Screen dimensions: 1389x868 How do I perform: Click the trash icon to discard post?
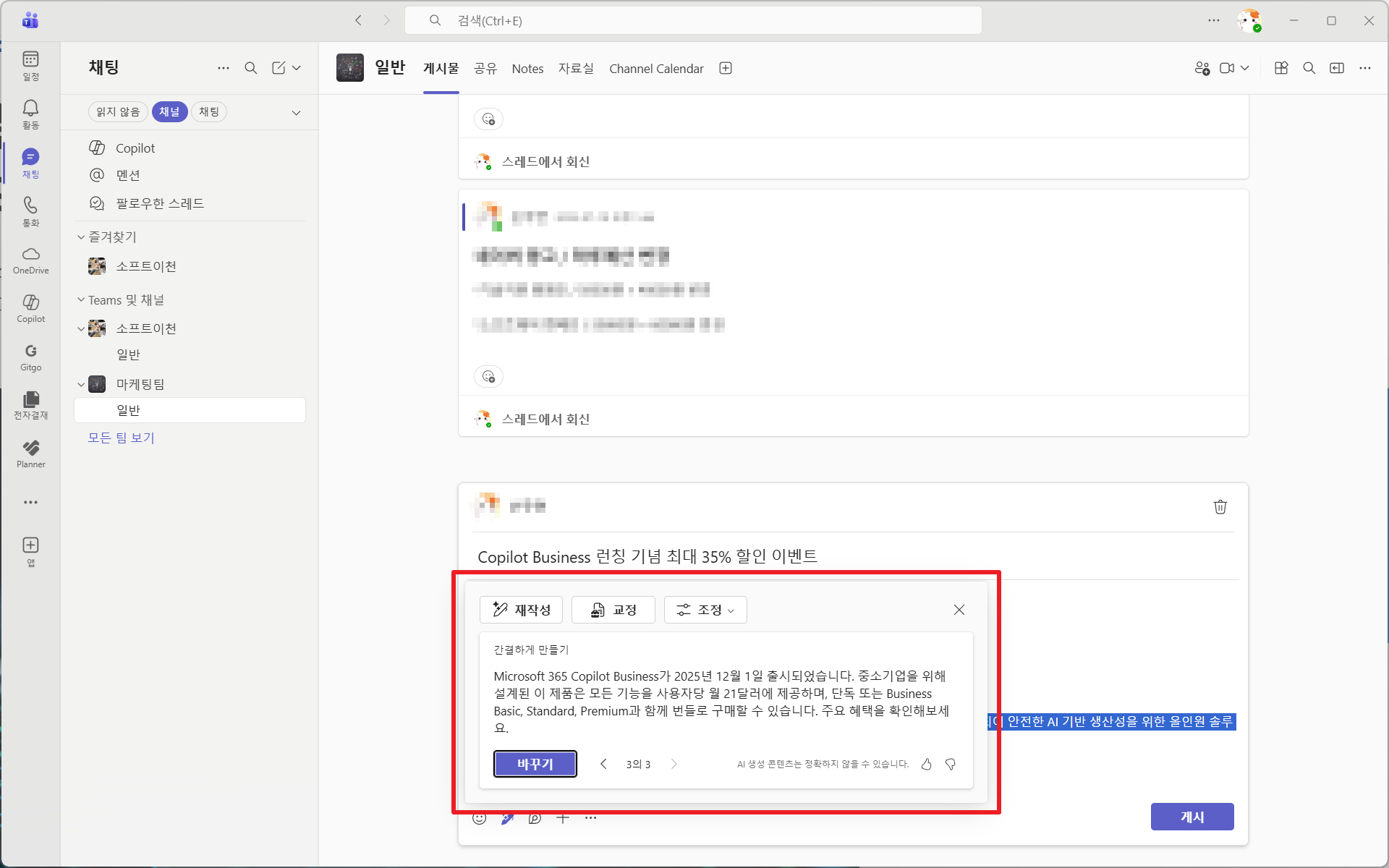1220,506
